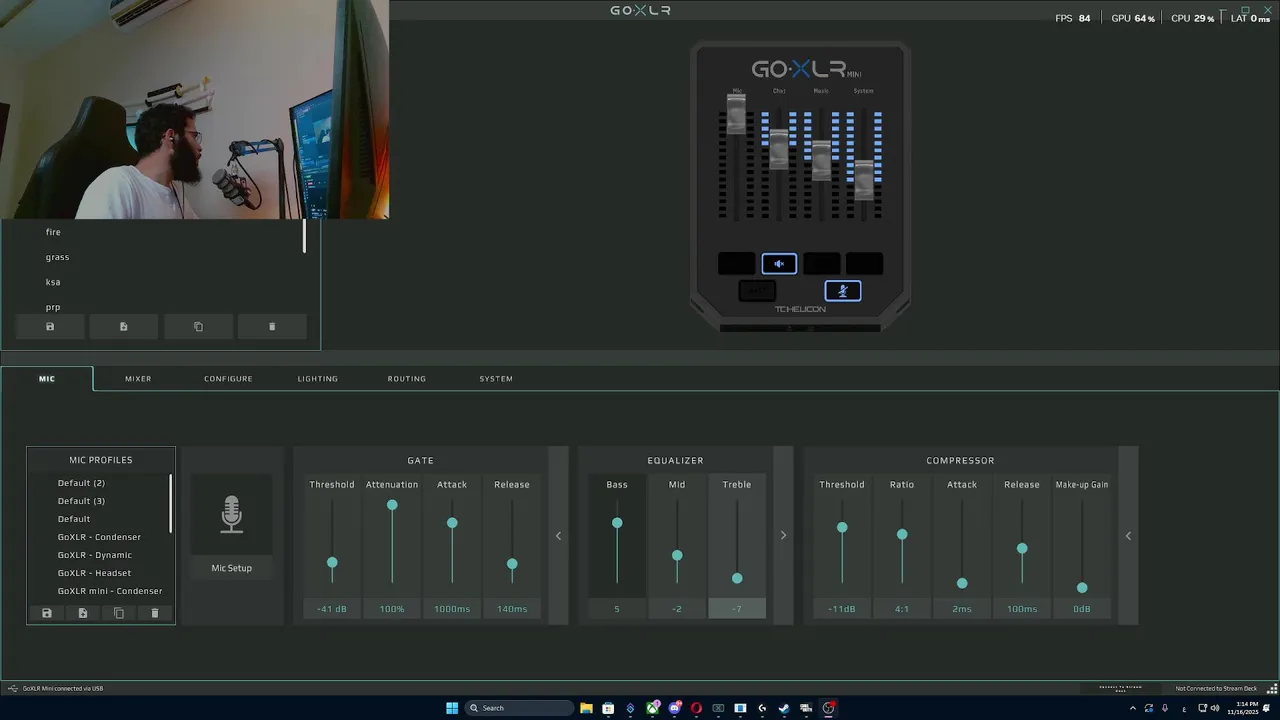
Task: Select the 'GoXLR mini - Condenser' profile
Action: pyautogui.click(x=110, y=591)
